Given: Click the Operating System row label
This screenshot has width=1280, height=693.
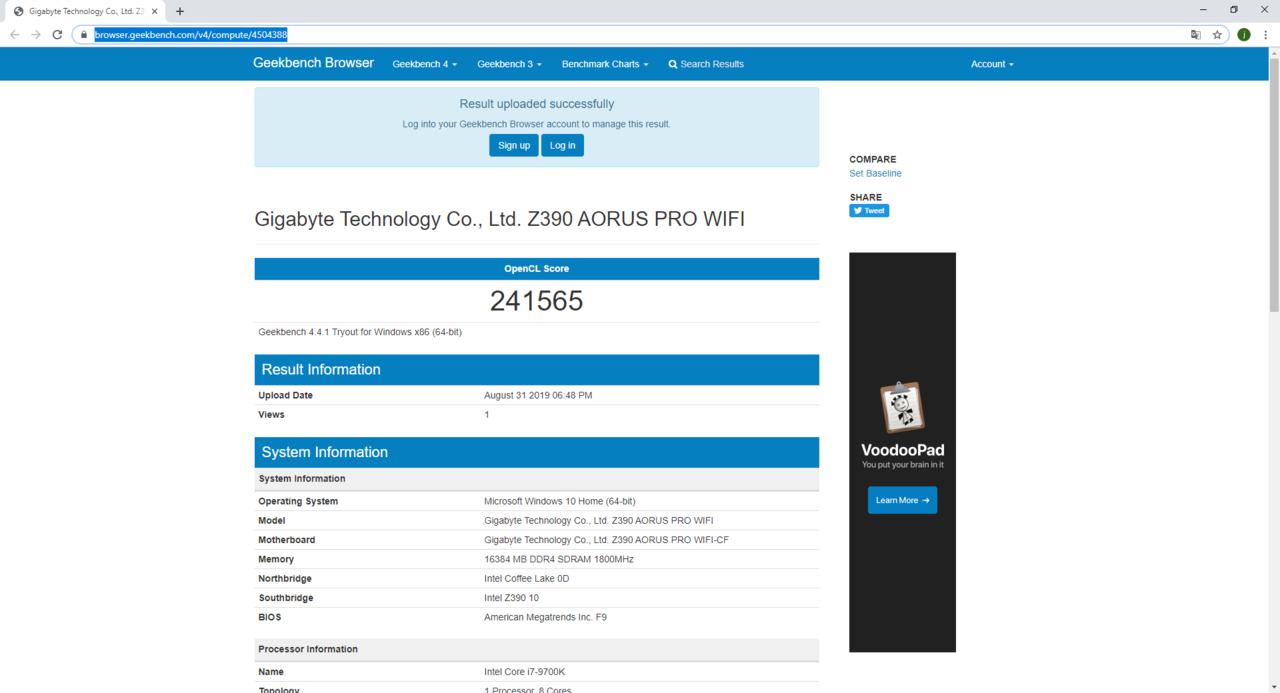Looking at the screenshot, I should (x=298, y=501).
